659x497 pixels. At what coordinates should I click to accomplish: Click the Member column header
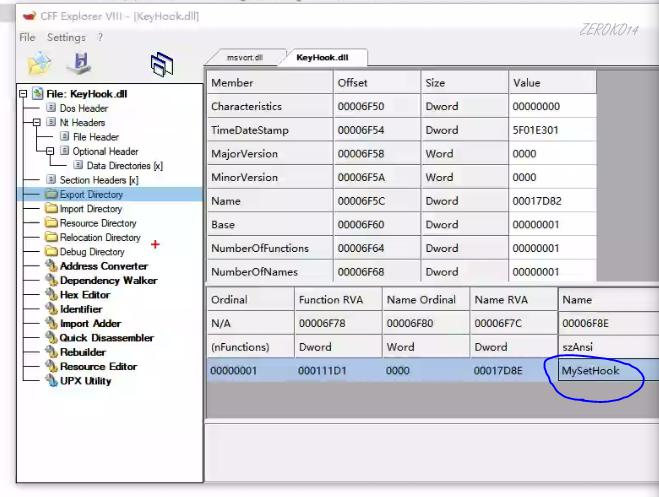(x=270, y=82)
